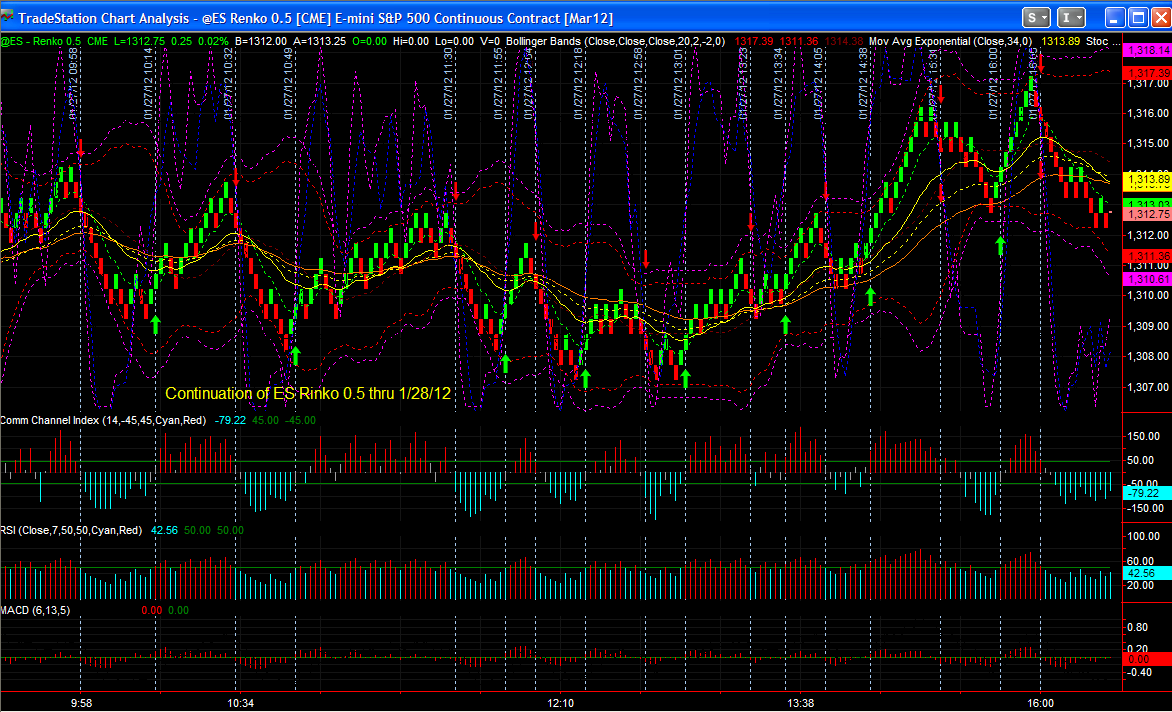Click the vertical 01/27/12 09:58 date label

(x=73, y=84)
